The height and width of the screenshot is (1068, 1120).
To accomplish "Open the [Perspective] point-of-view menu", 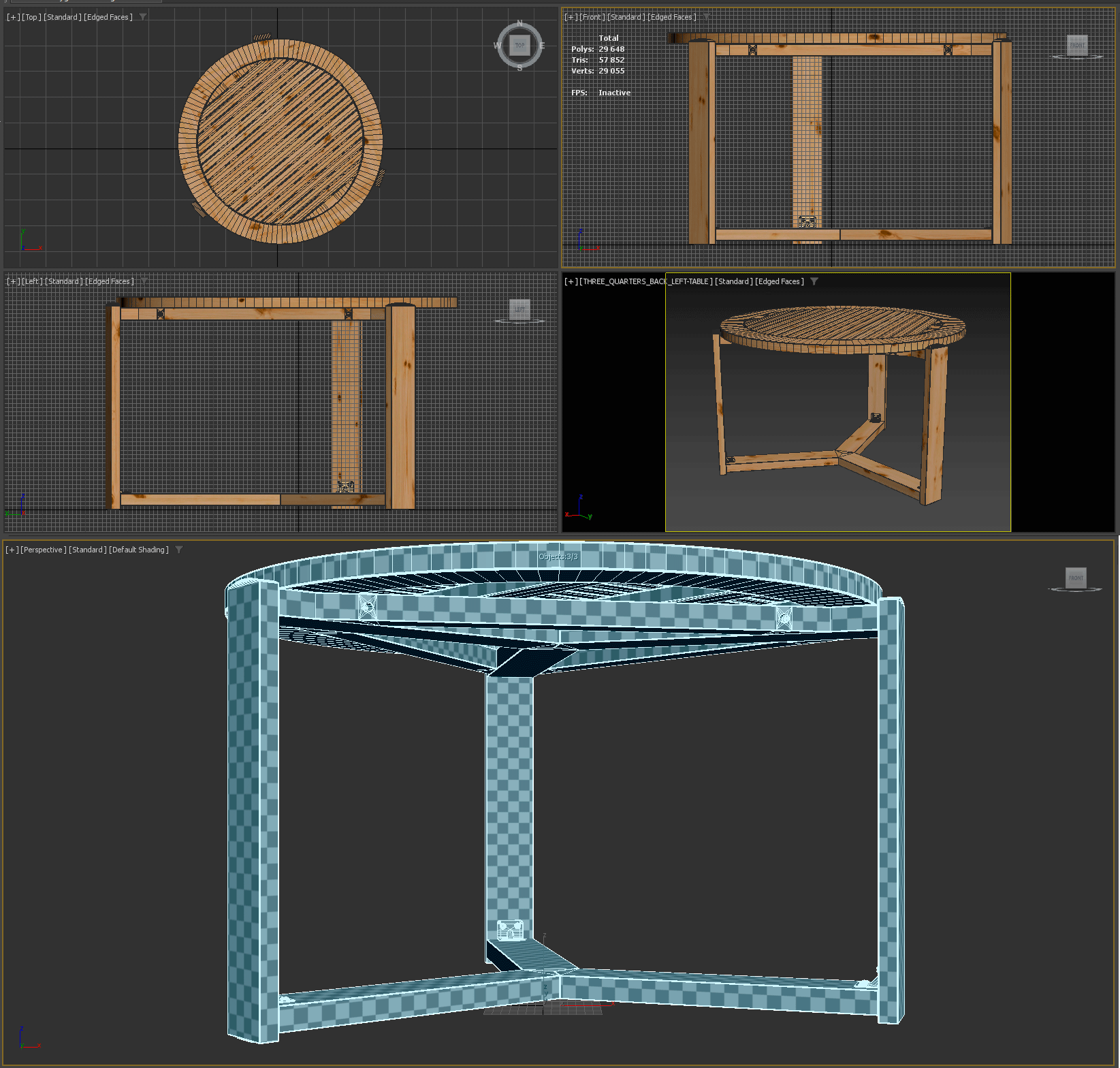I will tap(44, 550).
